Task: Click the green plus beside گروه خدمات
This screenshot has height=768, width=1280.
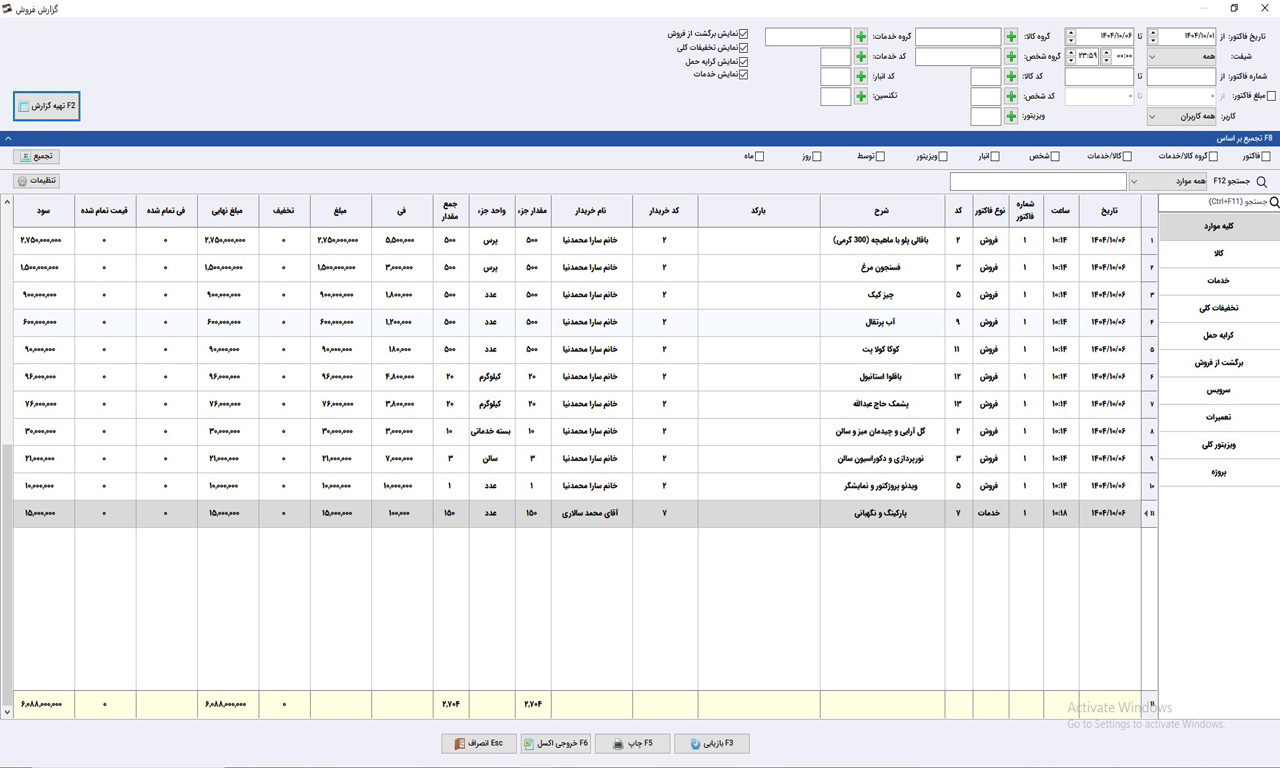Action: pyautogui.click(x=861, y=37)
